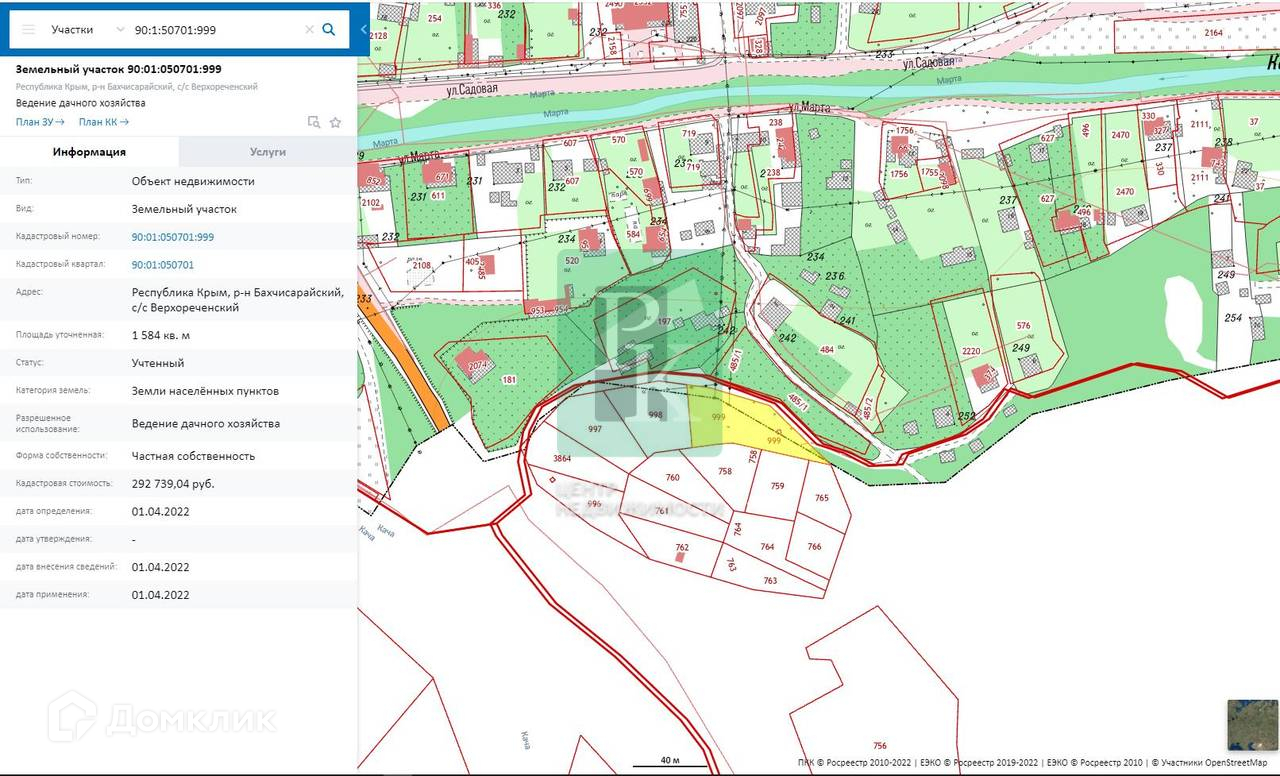Select the Тип value Объект недвижимости
Viewport: 1280px width, 776px height.
pos(193,181)
